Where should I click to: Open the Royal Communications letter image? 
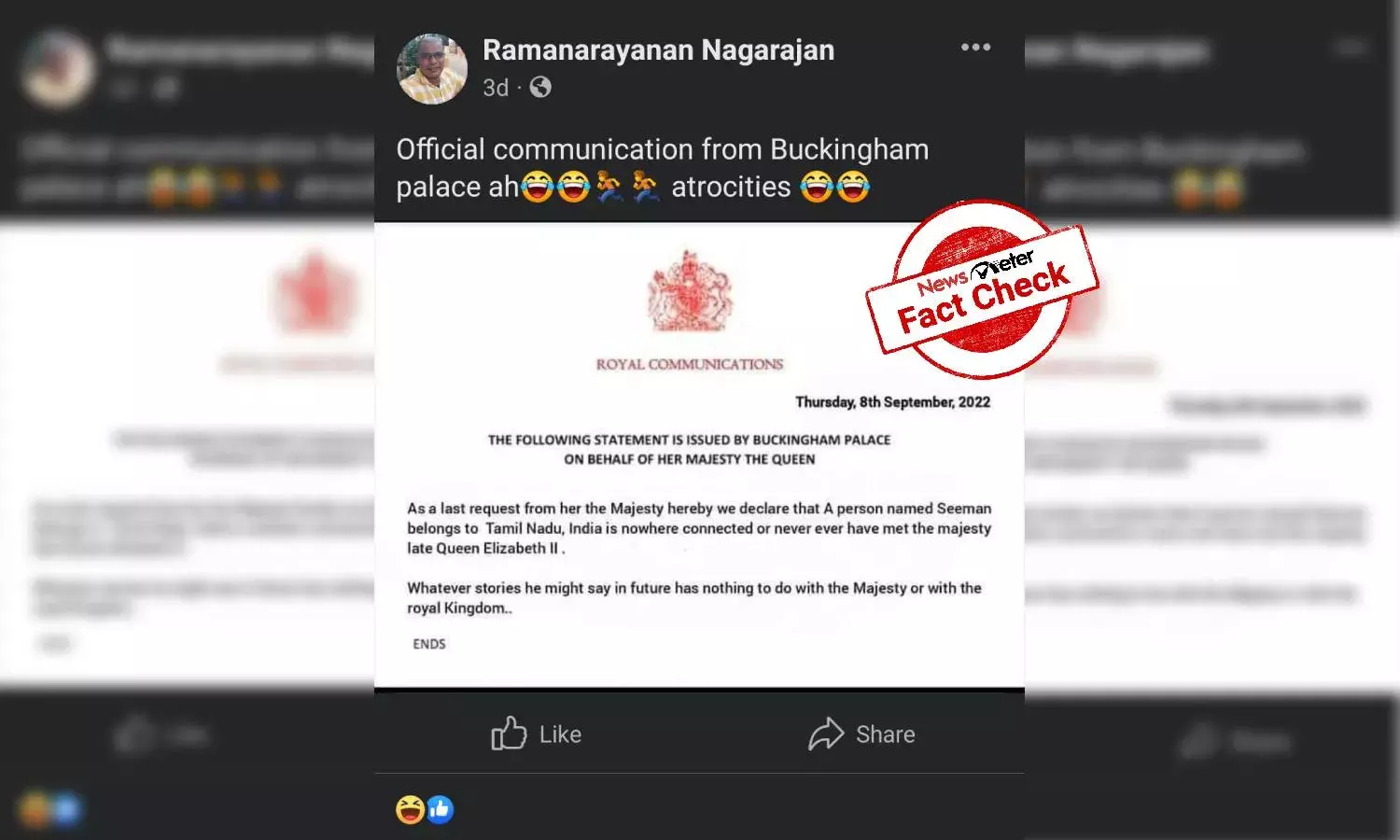pyautogui.click(x=699, y=455)
